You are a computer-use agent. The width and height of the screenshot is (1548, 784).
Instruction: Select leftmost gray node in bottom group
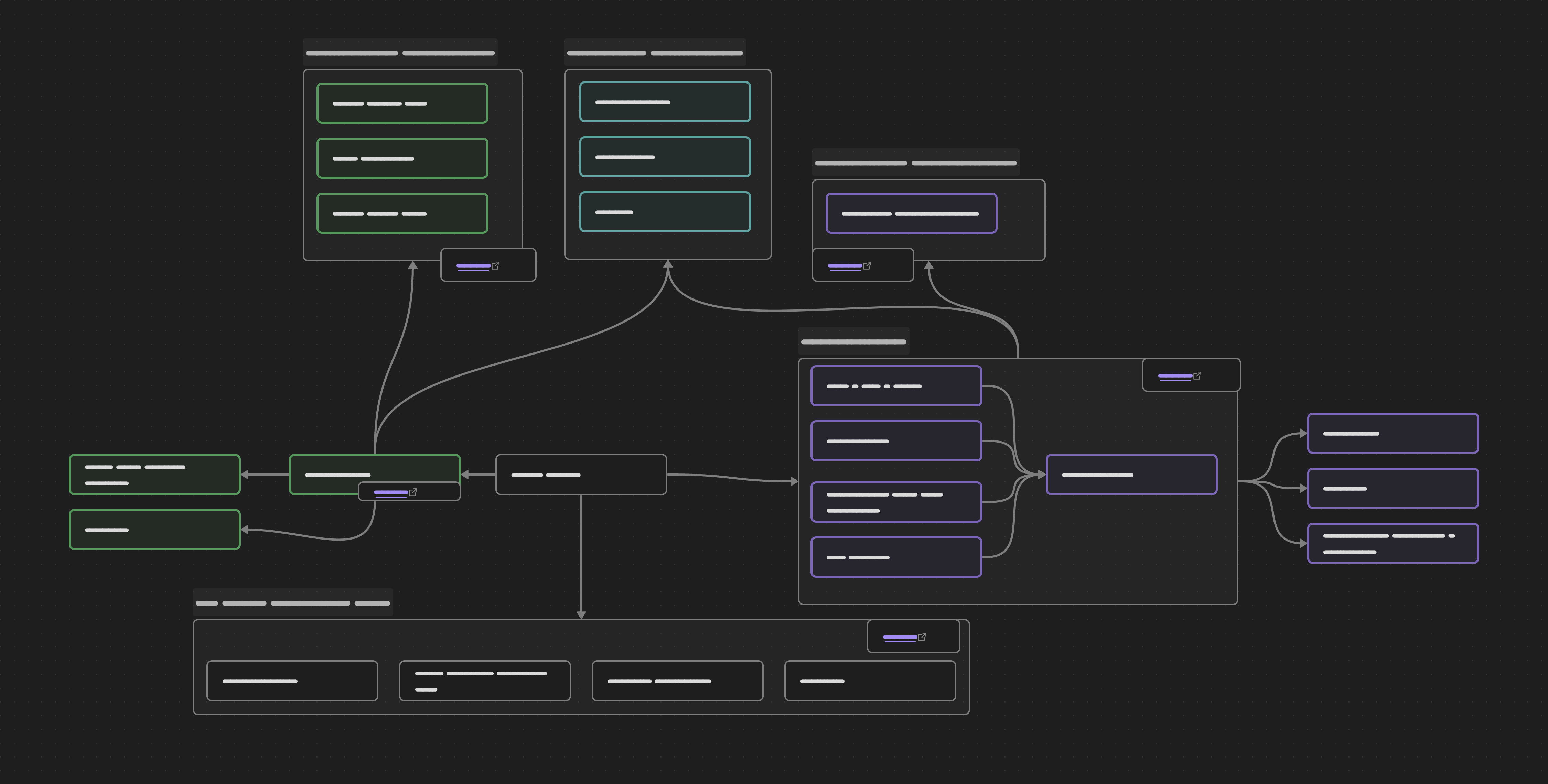[x=292, y=680]
